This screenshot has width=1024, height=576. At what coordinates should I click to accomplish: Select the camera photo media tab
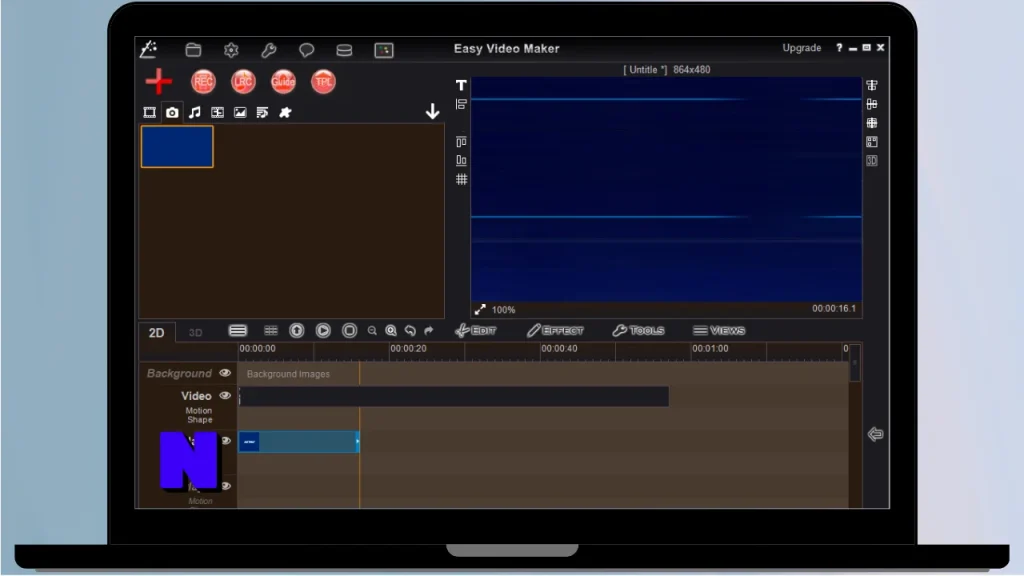pos(172,112)
